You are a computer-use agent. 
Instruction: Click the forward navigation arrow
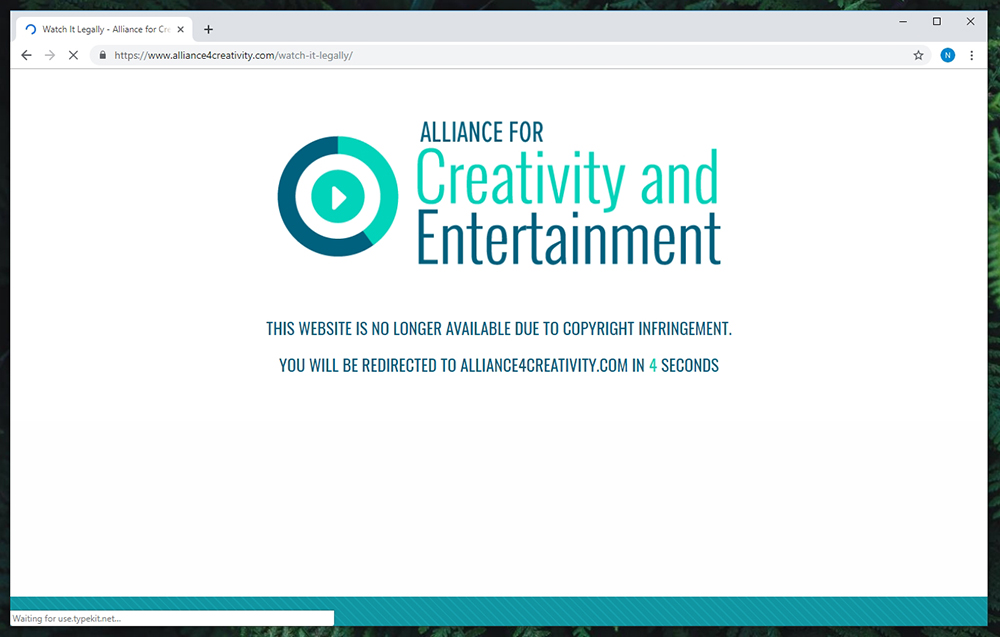click(50, 55)
